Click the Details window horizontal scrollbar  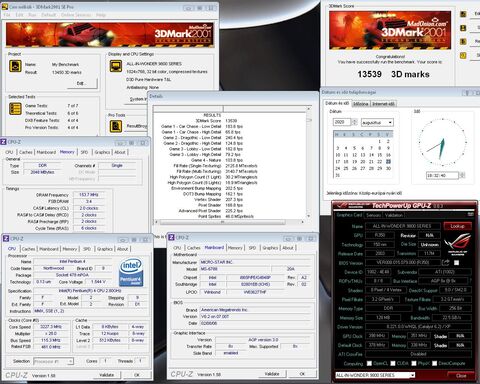(229, 222)
